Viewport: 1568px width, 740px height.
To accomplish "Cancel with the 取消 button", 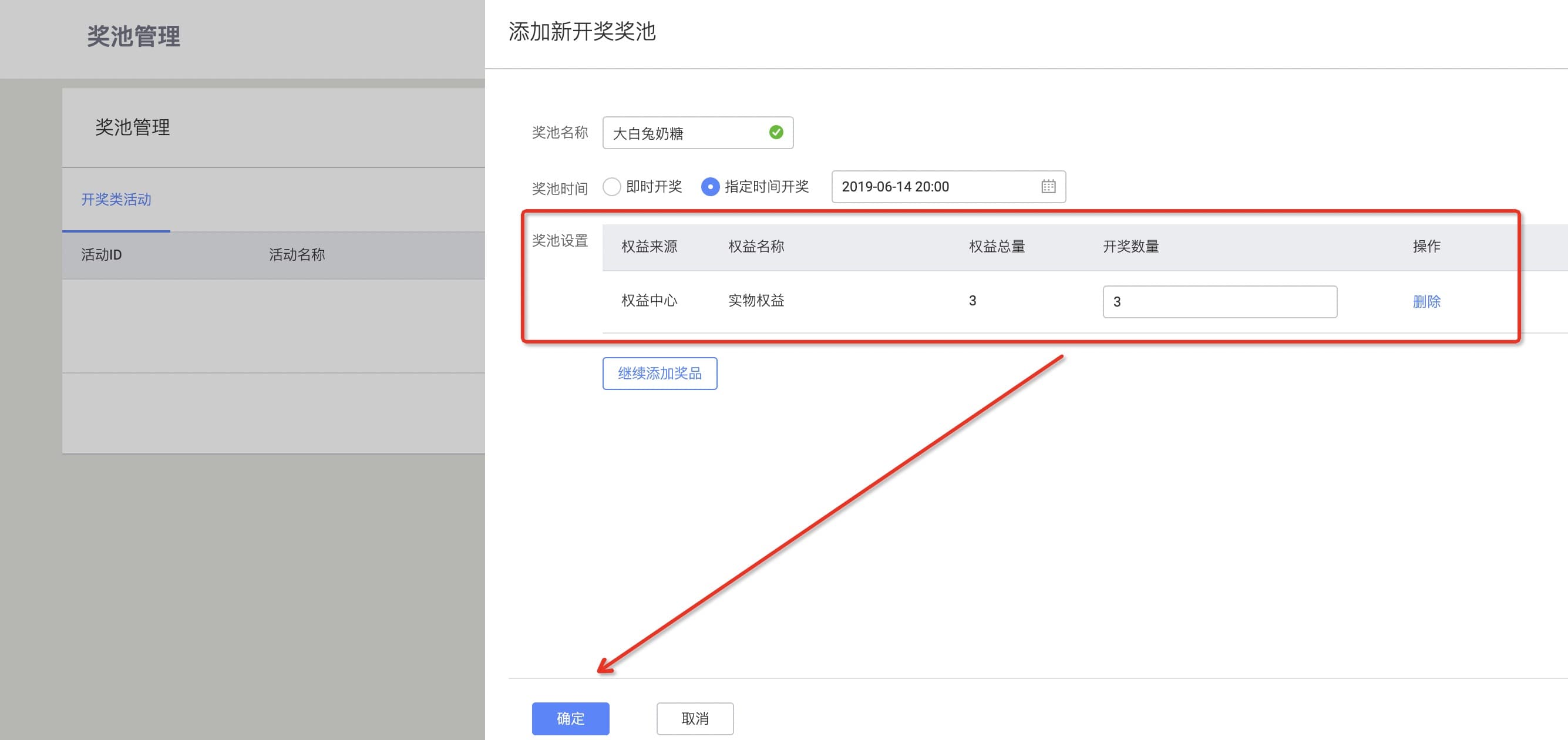I will click(695, 719).
